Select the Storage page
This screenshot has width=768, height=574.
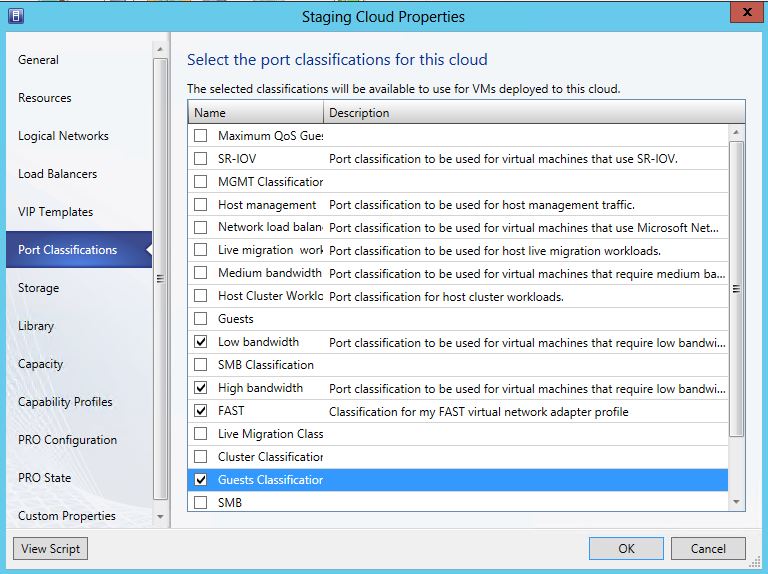(x=38, y=288)
